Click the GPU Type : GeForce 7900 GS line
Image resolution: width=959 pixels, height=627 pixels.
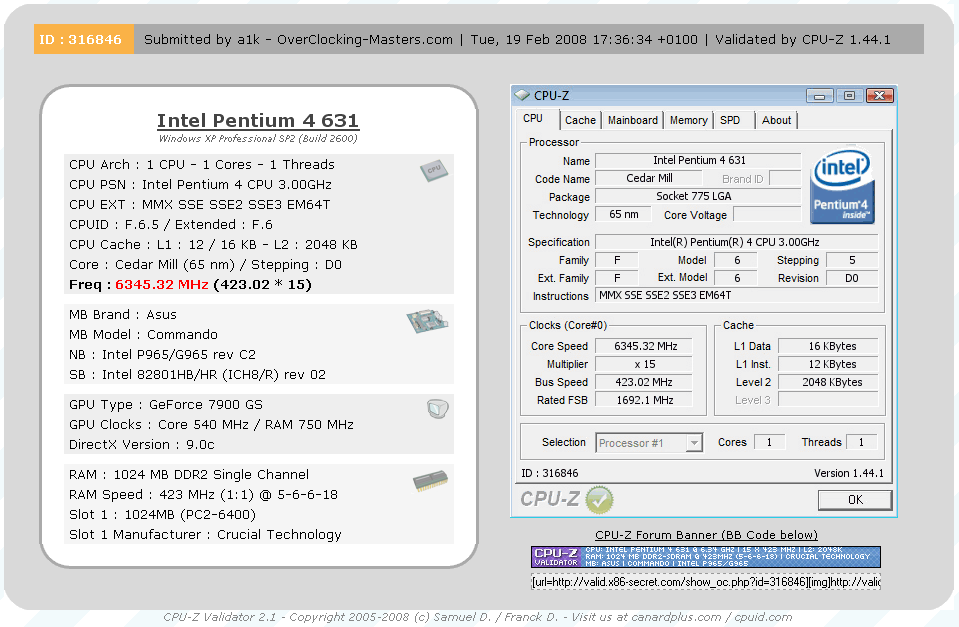click(166, 404)
